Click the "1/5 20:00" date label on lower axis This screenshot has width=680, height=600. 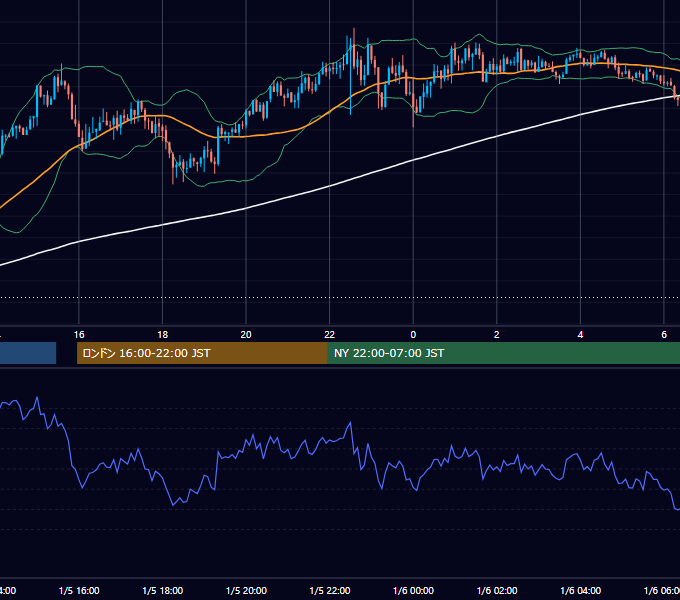(x=246, y=591)
